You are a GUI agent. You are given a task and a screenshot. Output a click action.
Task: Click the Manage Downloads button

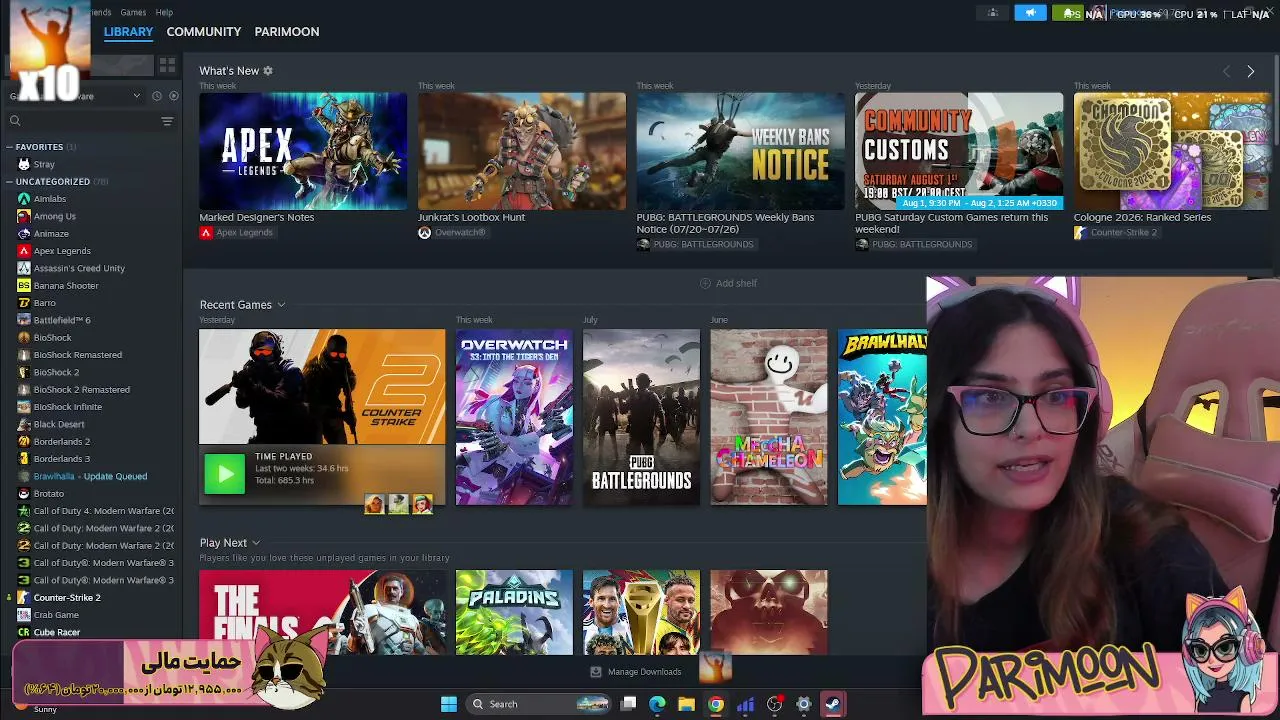636,672
